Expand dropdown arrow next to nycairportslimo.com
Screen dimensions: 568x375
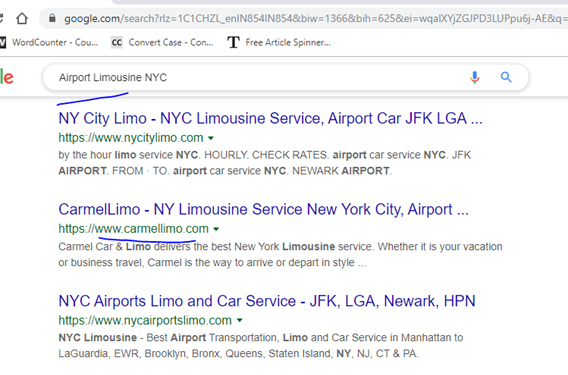click(x=239, y=320)
